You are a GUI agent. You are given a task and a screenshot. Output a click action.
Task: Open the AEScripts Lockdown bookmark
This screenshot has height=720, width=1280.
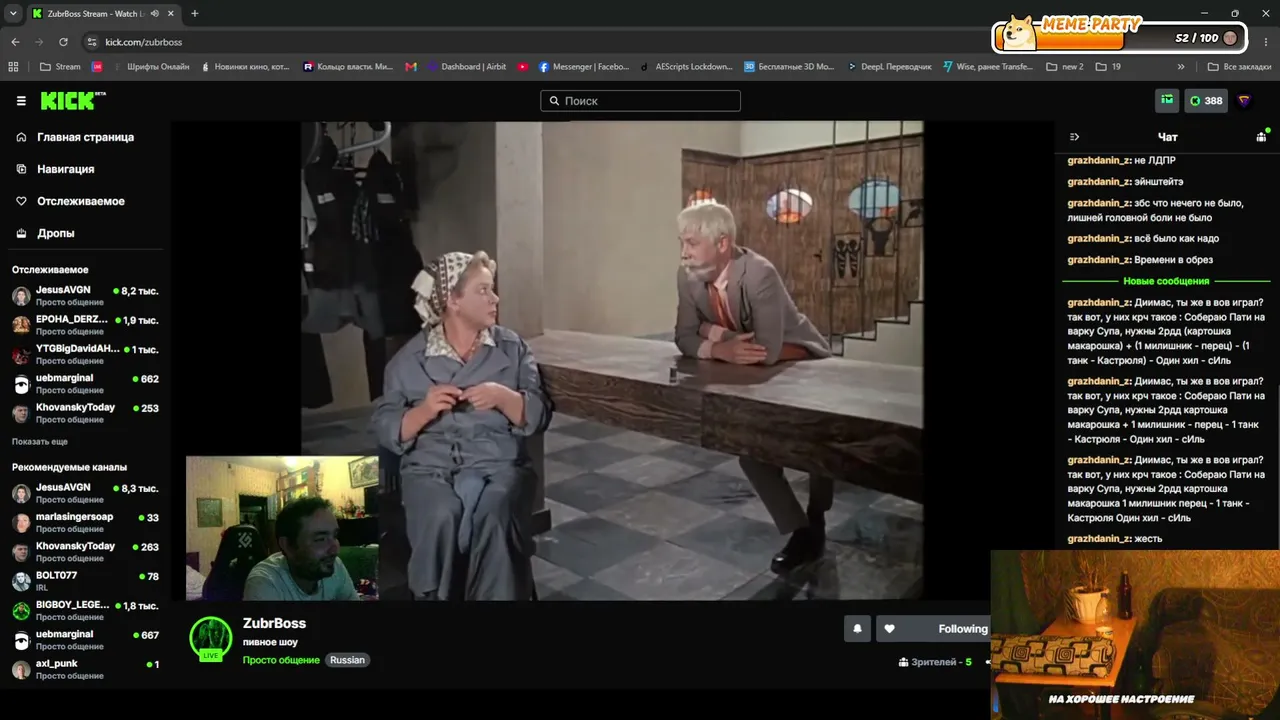point(686,67)
